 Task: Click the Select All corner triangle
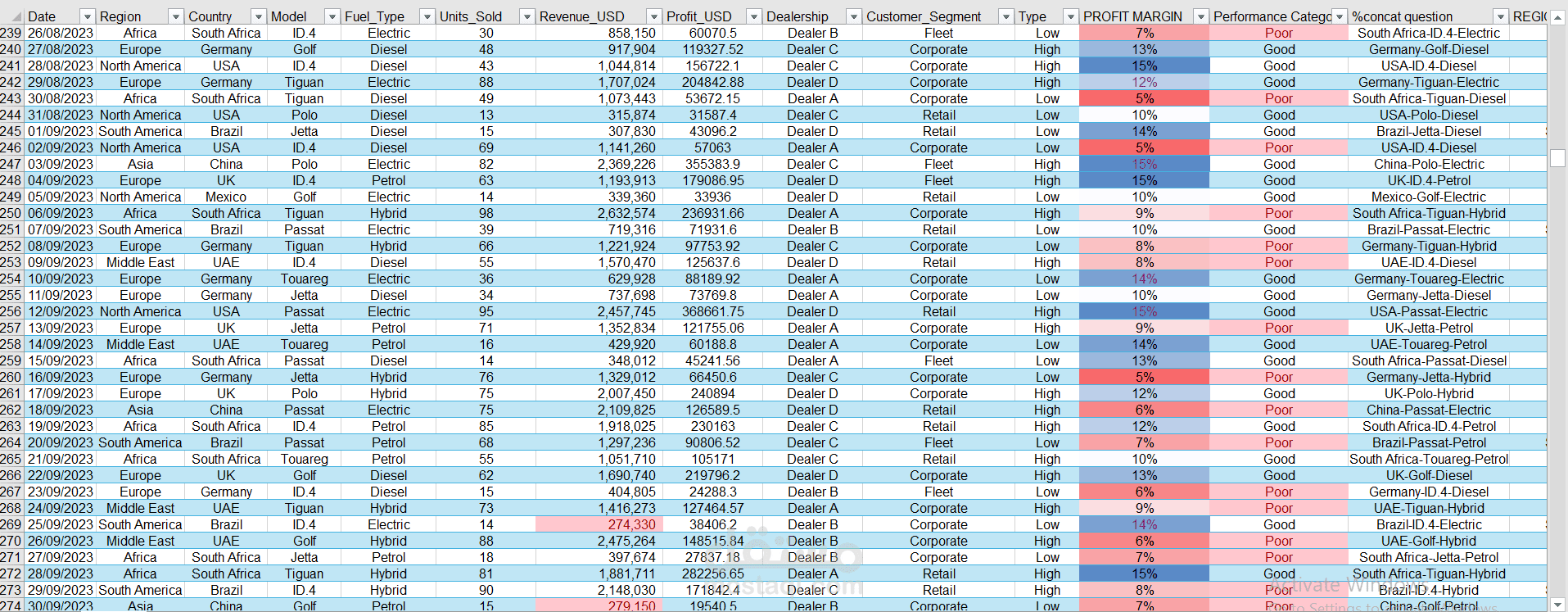[x=16, y=16]
